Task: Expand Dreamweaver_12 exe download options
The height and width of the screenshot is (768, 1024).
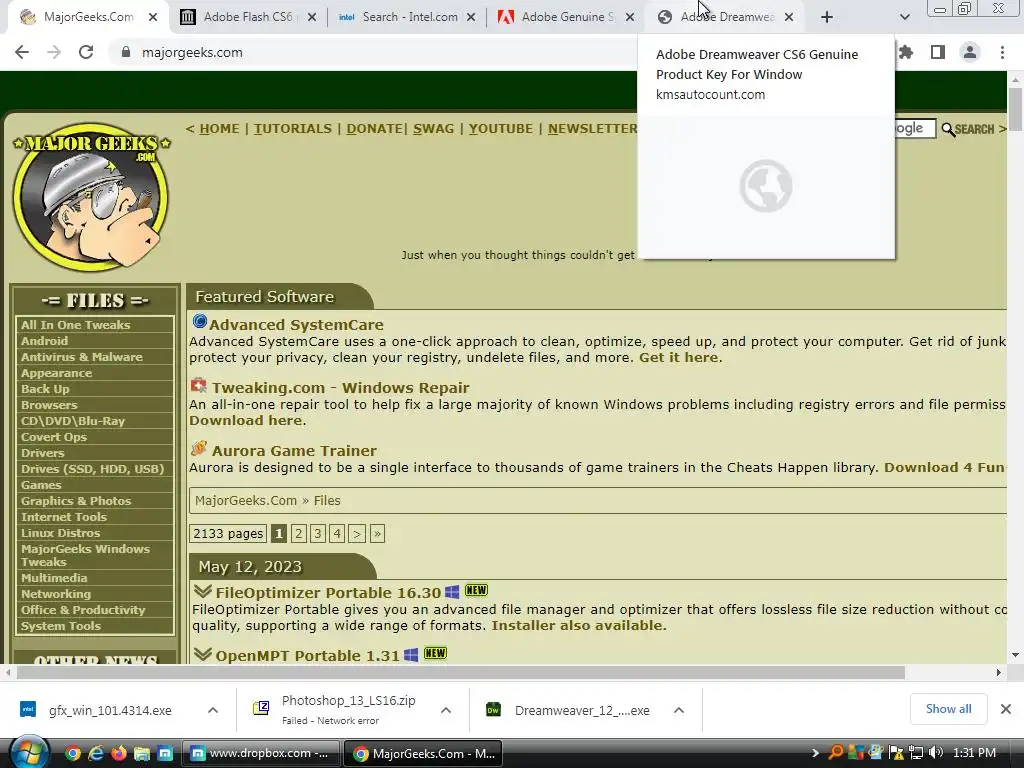Action: coord(679,710)
